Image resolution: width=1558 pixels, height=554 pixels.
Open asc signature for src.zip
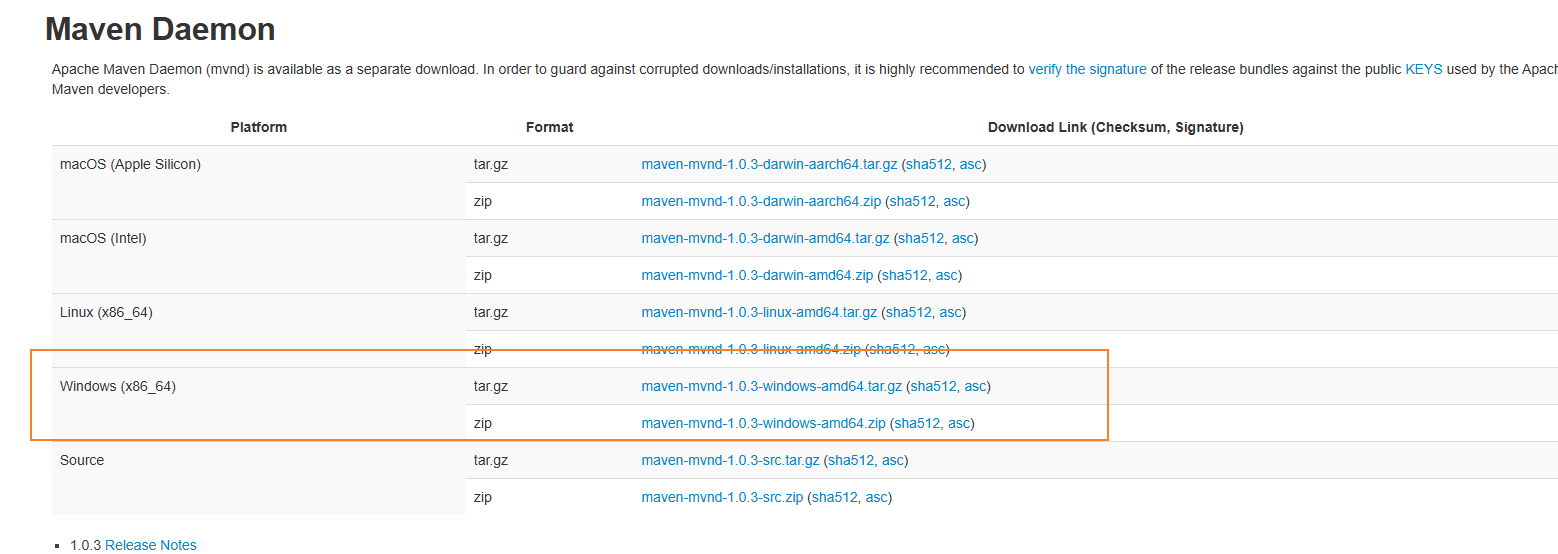coord(876,497)
